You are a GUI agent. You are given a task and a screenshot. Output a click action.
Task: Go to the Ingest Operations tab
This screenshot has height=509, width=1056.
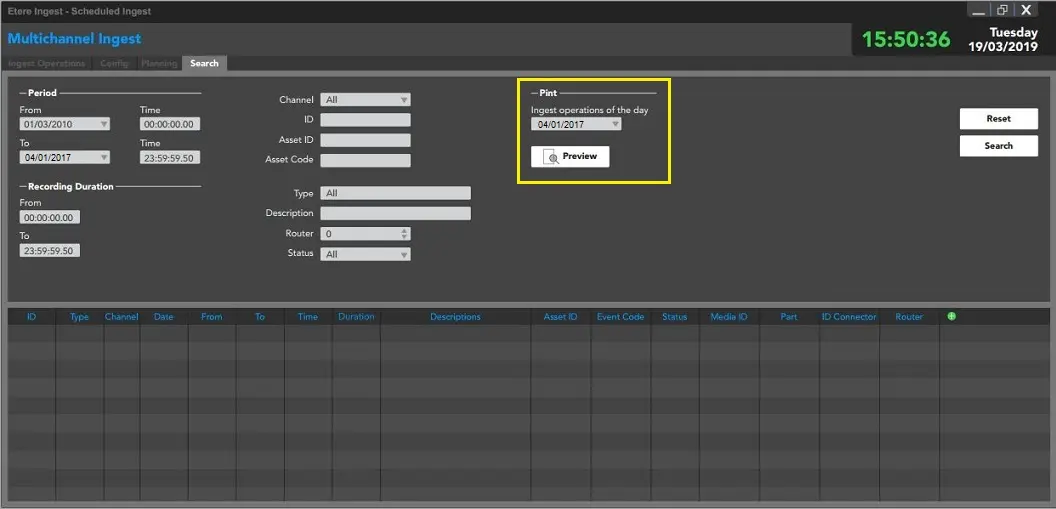pyautogui.click(x=49, y=63)
